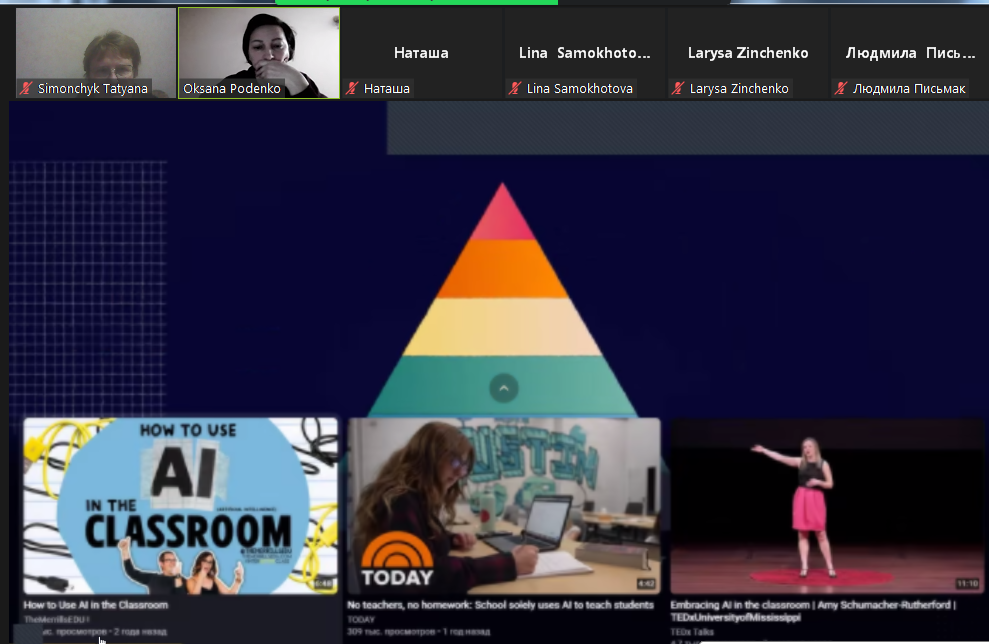Open the TEDx speaker in pink skirt thumbnail
Viewport: 989px width, 644px height.
(x=827, y=506)
